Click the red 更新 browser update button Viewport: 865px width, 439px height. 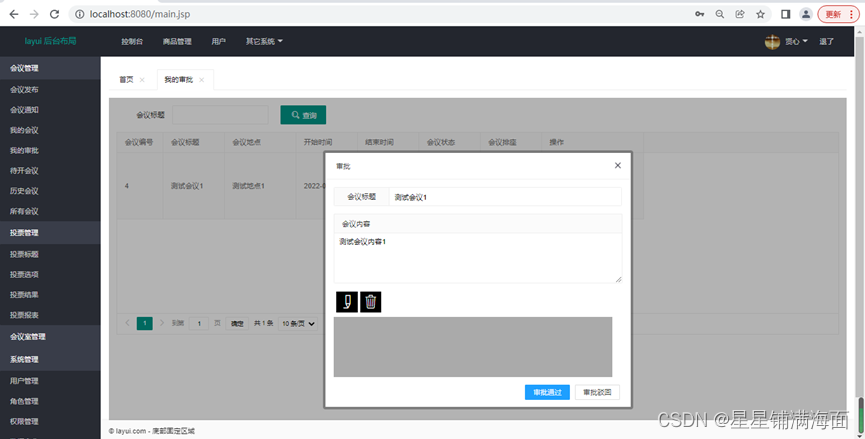coord(838,14)
